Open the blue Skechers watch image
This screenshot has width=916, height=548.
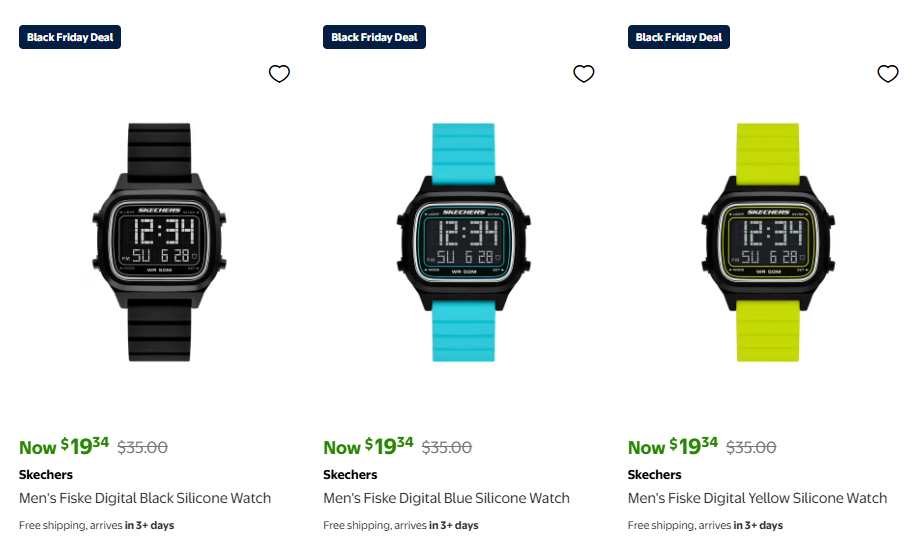pyautogui.click(x=463, y=242)
